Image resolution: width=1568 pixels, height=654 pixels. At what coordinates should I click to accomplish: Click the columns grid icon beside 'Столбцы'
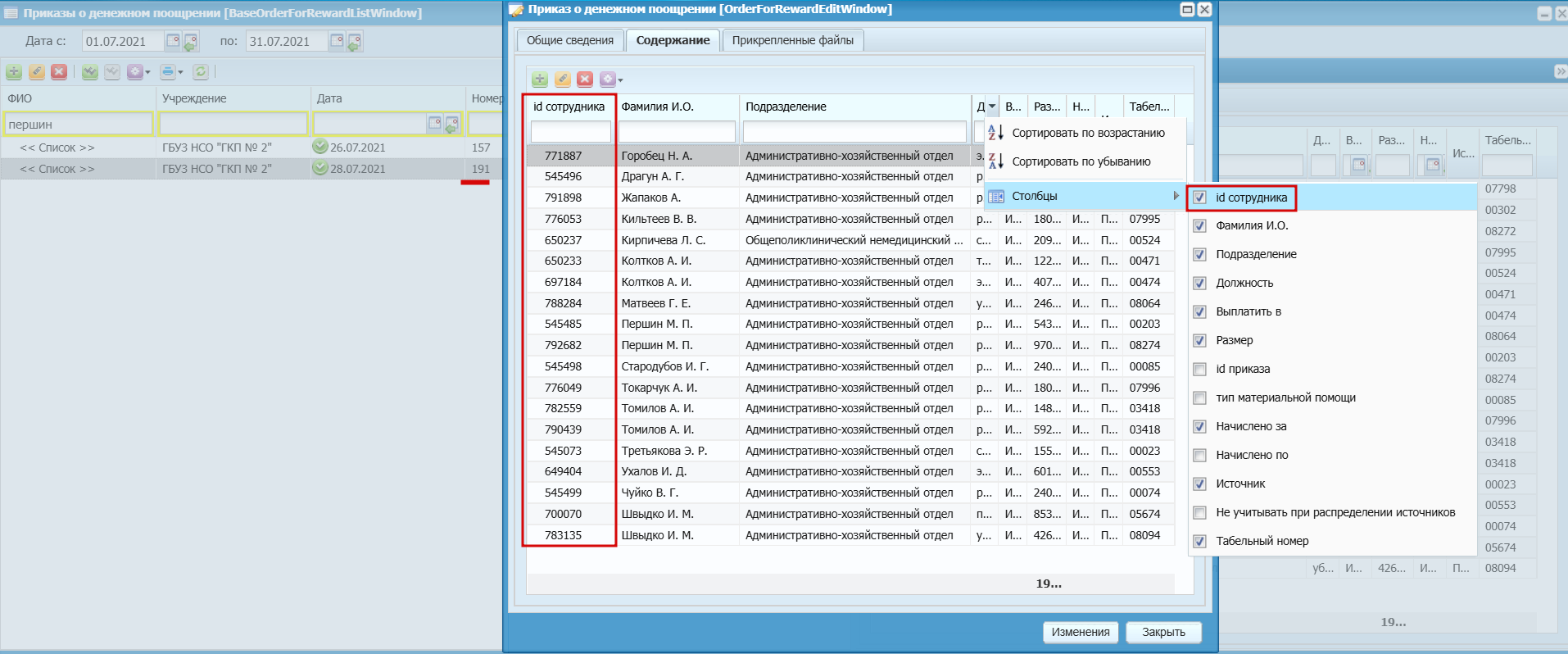click(996, 196)
